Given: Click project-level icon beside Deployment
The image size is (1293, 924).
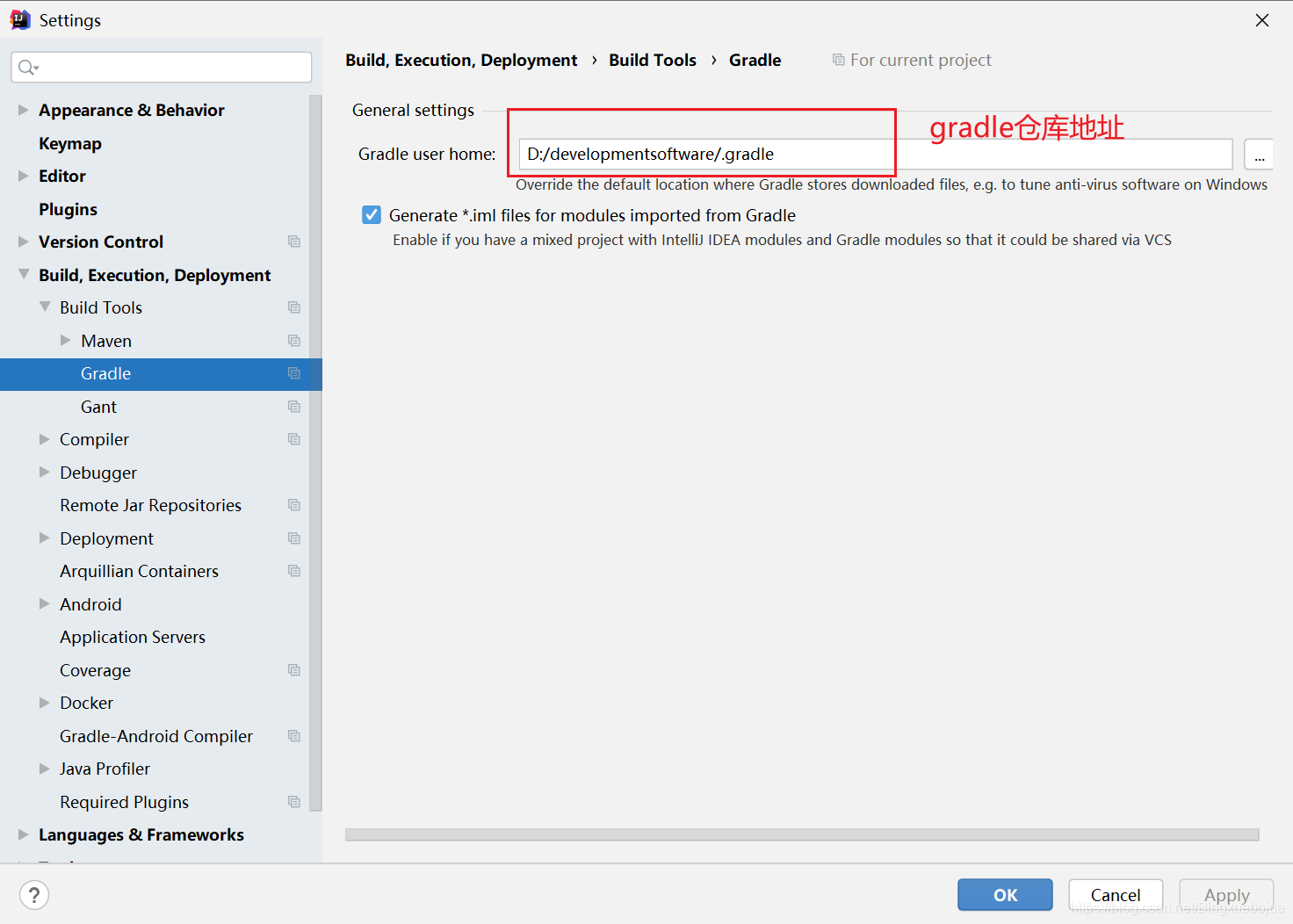Looking at the screenshot, I should click(x=294, y=538).
